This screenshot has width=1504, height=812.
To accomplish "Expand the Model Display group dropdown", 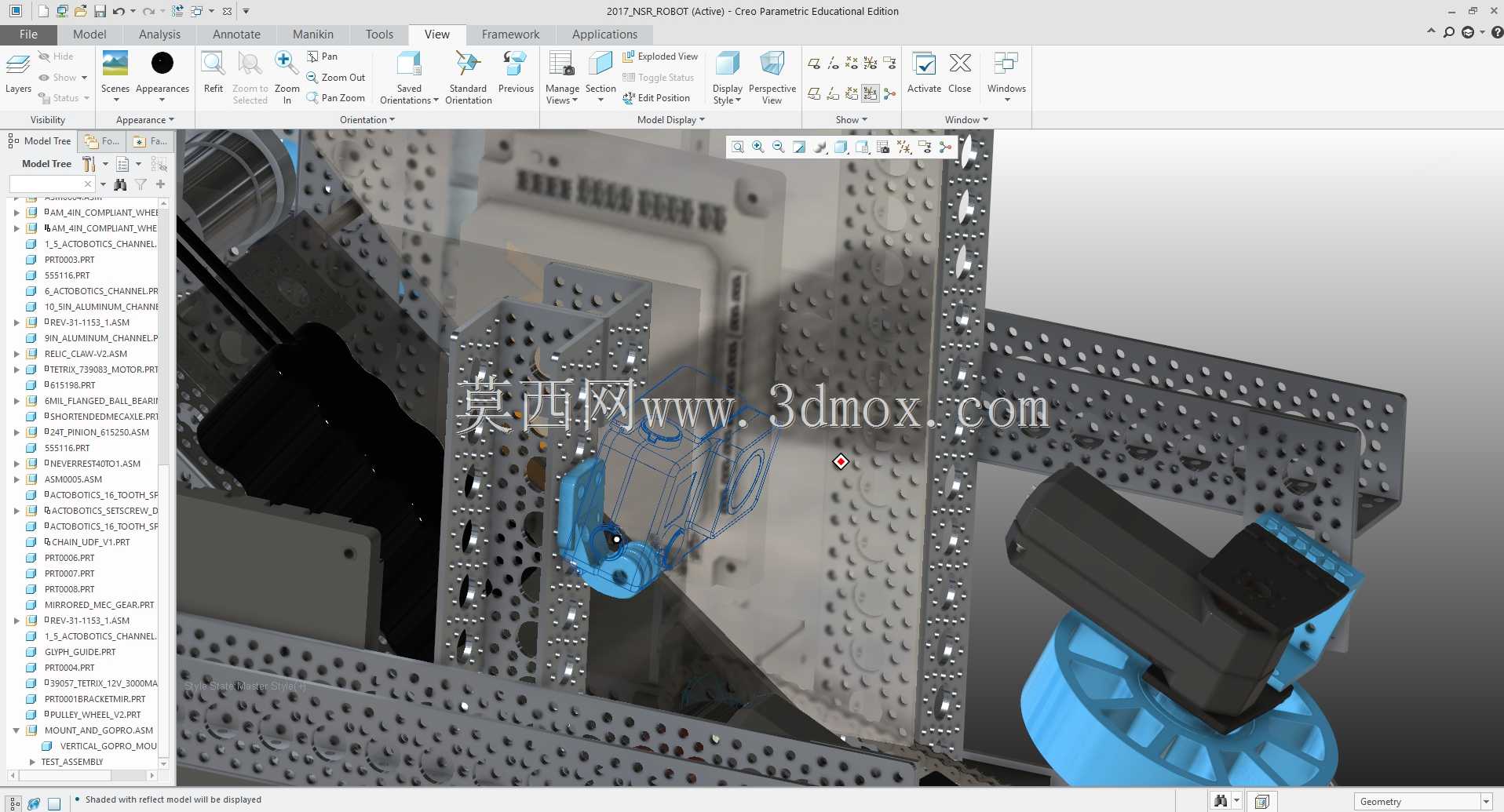I will pyautogui.click(x=671, y=120).
